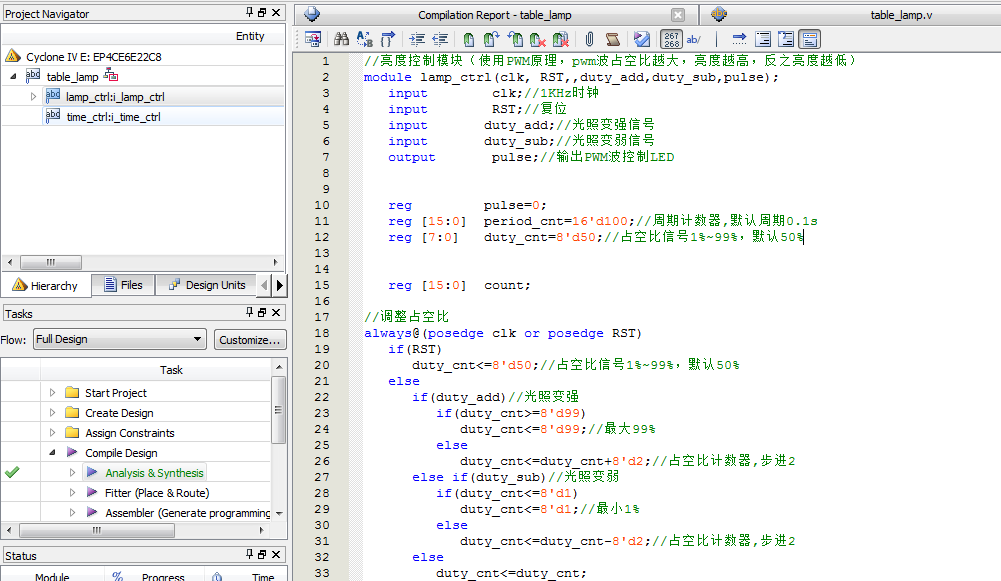Screen dimensions: 1001x581
Task: Click the highlighted window-panel icon ending the editor toolbar
Action: 809,40
